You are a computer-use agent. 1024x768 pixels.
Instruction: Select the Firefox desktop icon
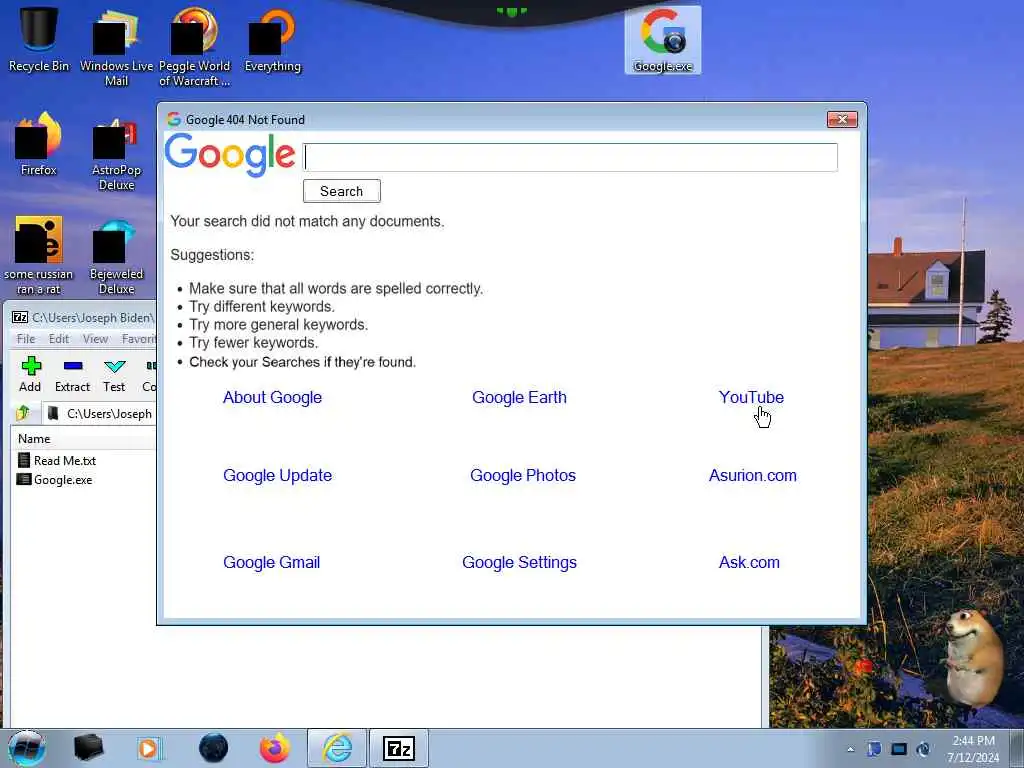click(39, 144)
